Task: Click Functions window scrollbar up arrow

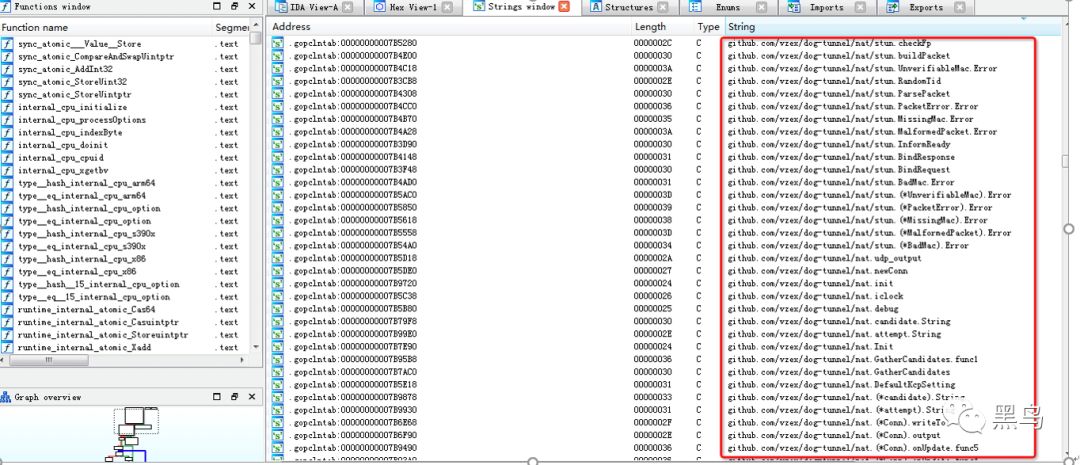Action: [256, 27]
